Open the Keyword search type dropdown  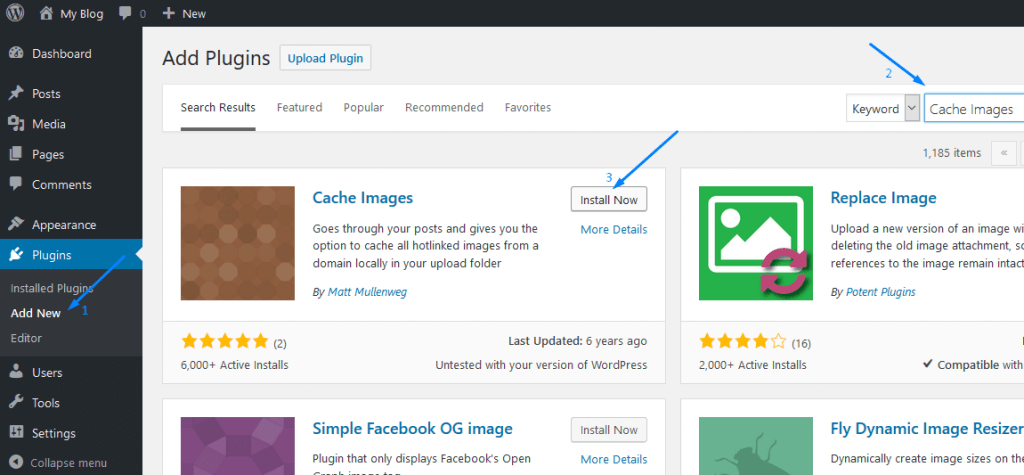tap(883, 108)
